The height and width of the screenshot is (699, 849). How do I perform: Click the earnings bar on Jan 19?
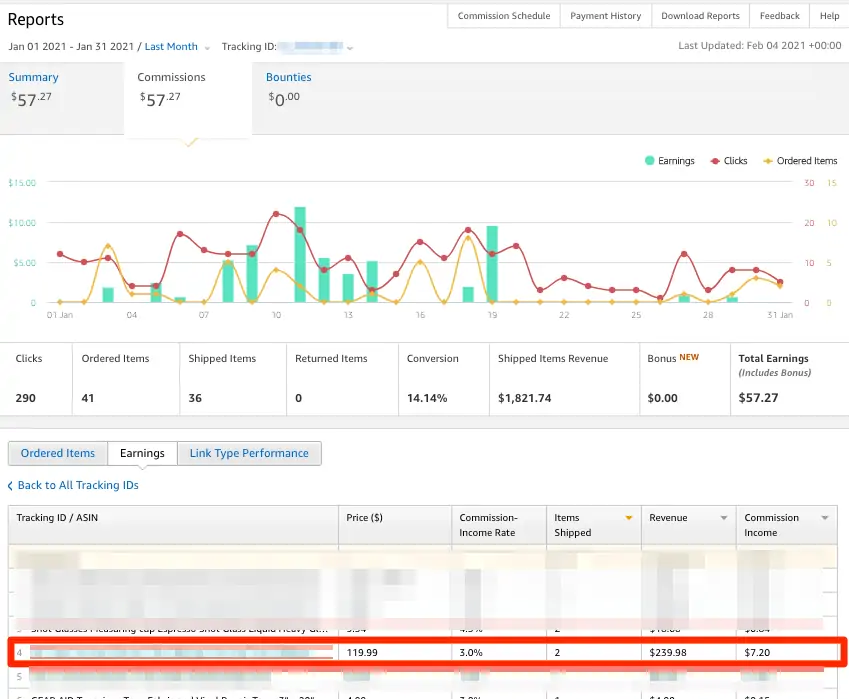tap(492, 264)
